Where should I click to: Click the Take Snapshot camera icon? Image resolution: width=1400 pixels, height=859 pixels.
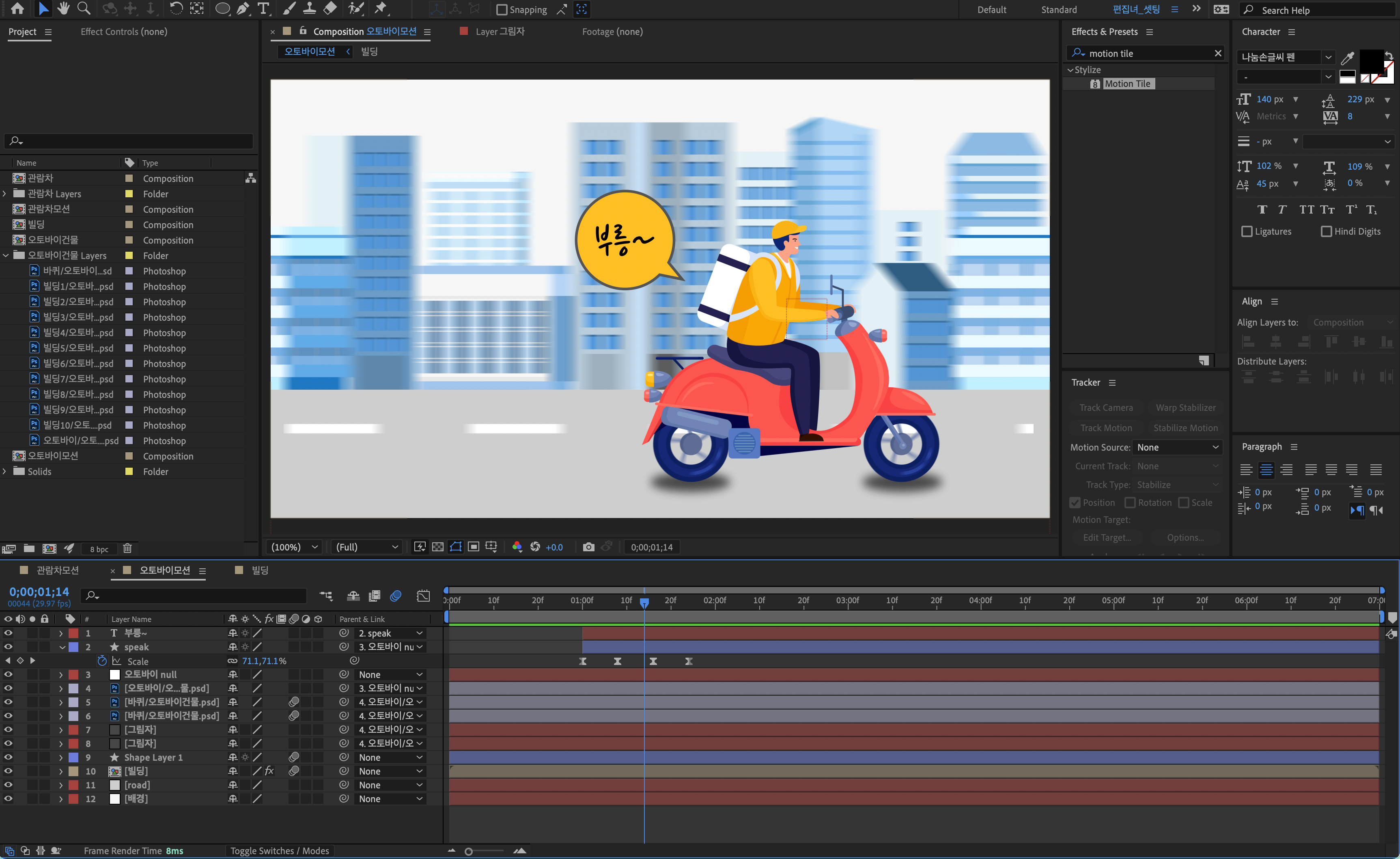click(x=588, y=547)
